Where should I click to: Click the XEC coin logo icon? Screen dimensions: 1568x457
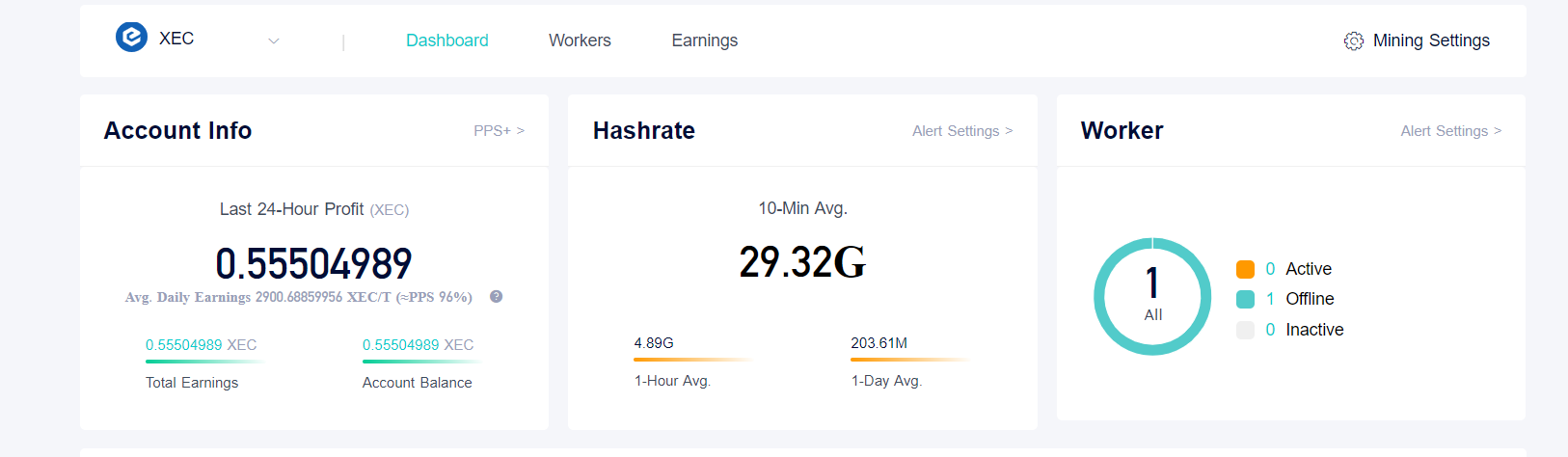tap(131, 37)
